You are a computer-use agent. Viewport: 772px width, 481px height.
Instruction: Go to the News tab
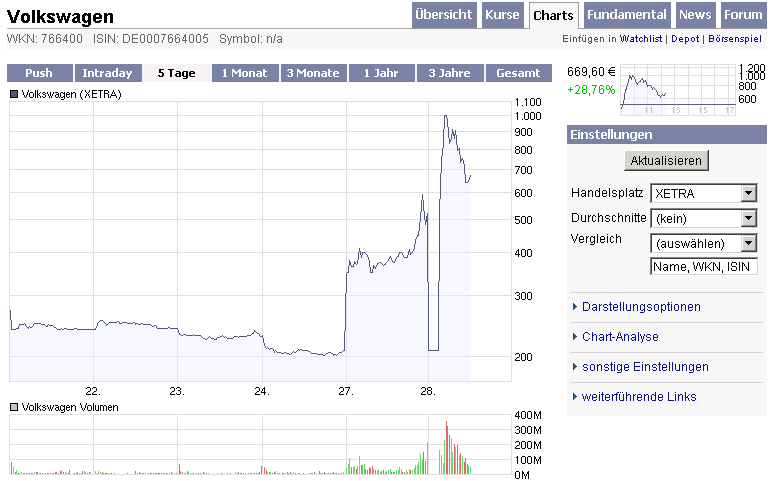(x=695, y=15)
